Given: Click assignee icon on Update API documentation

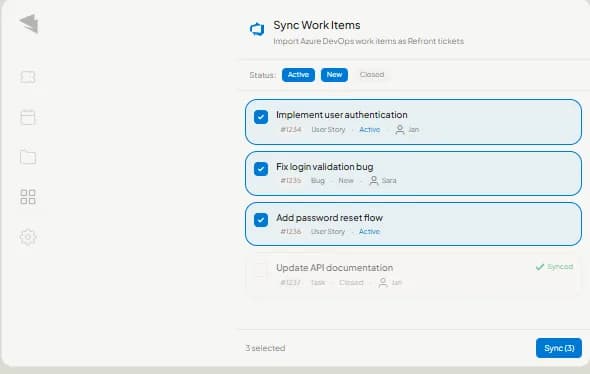Looking at the screenshot, I should (x=383, y=283).
